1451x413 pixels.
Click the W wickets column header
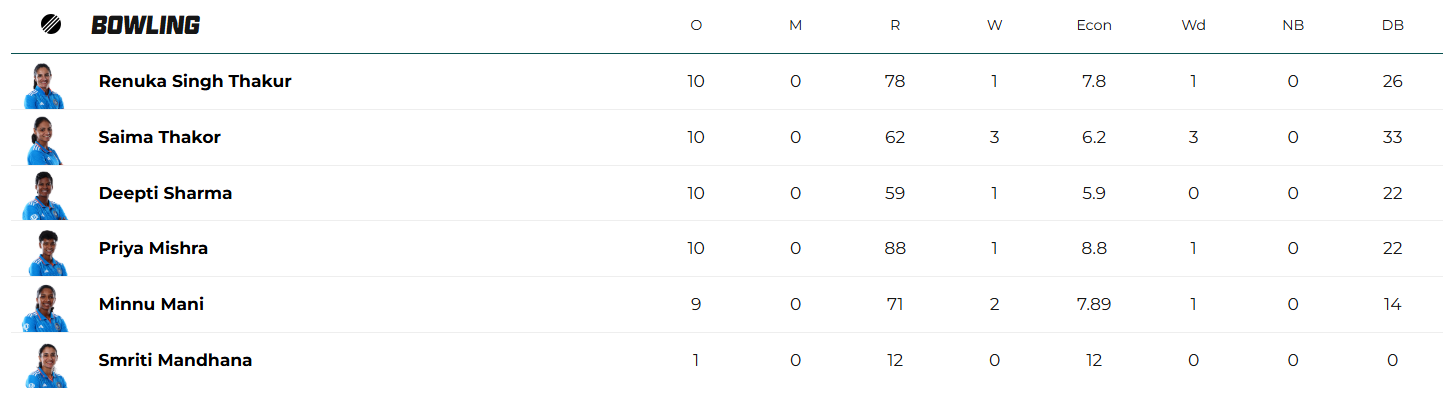pos(994,26)
